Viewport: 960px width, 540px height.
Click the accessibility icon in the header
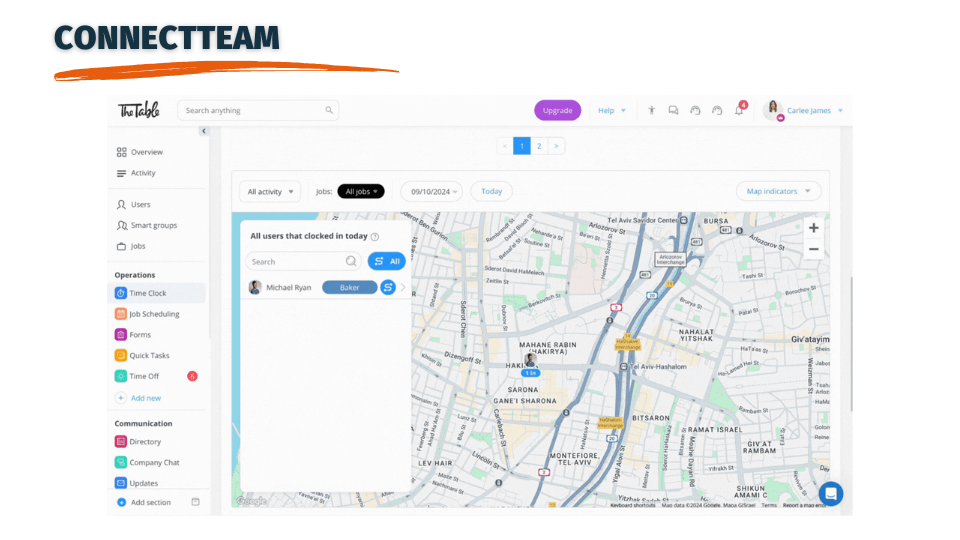click(x=651, y=110)
